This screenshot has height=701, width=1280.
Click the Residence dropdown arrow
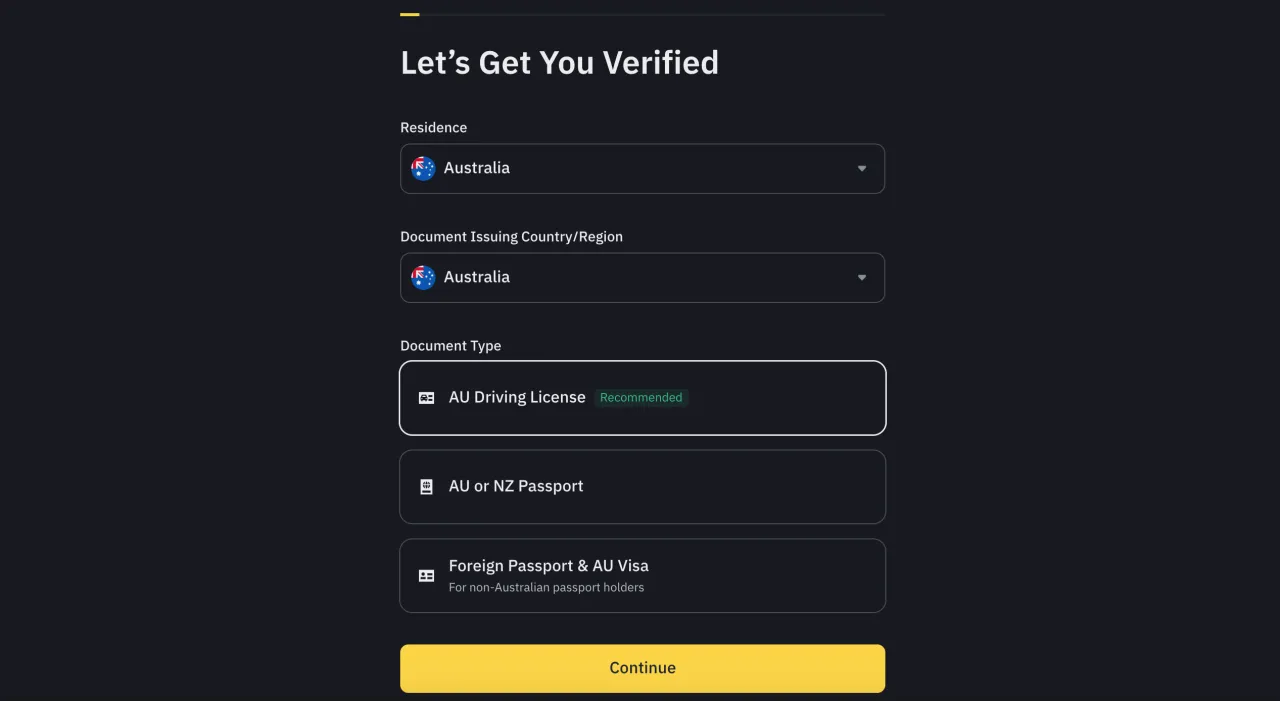click(x=862, y=168)
